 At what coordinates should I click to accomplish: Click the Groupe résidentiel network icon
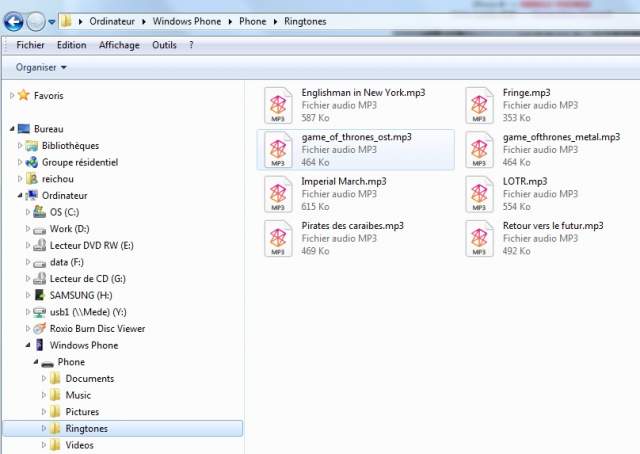pos(32,162)
